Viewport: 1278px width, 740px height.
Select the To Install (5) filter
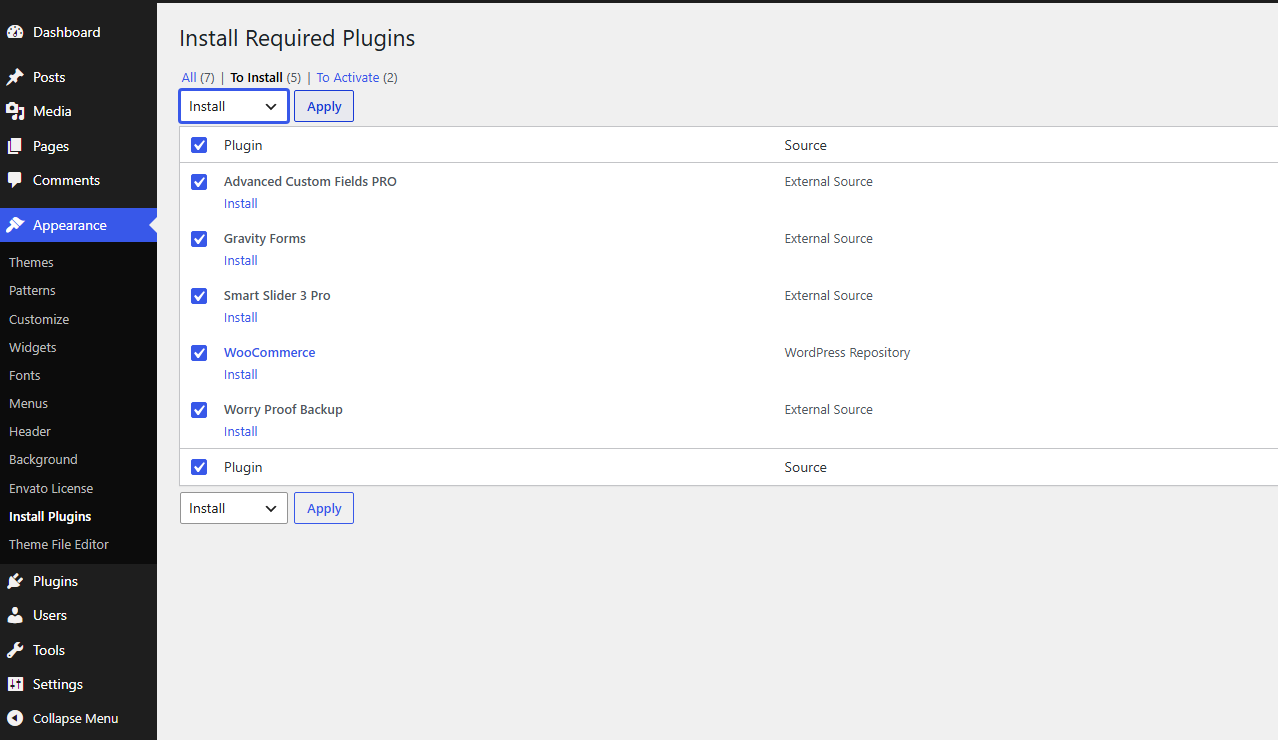266,77
